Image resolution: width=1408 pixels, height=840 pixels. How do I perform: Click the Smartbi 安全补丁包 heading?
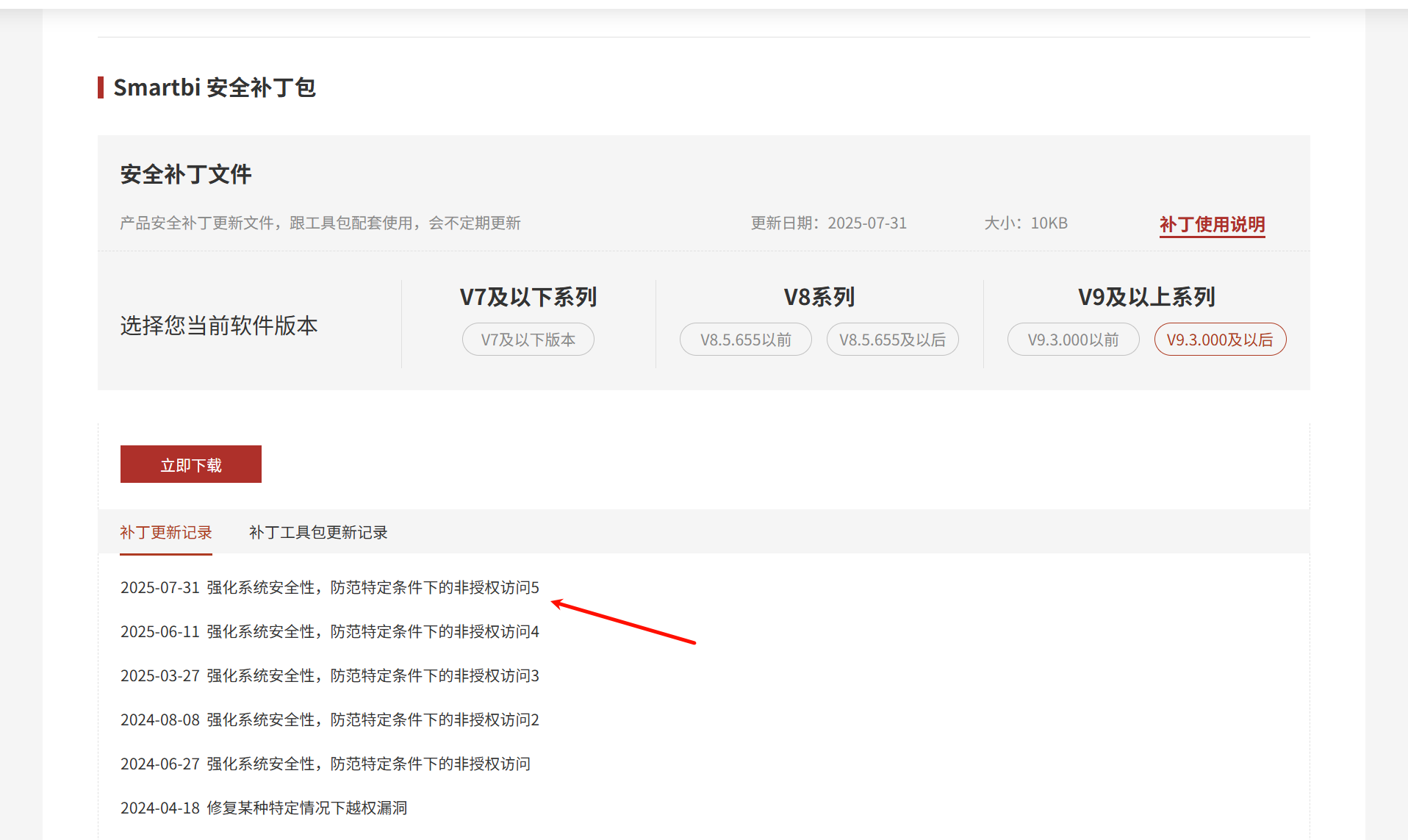click(x=215, y=87)
